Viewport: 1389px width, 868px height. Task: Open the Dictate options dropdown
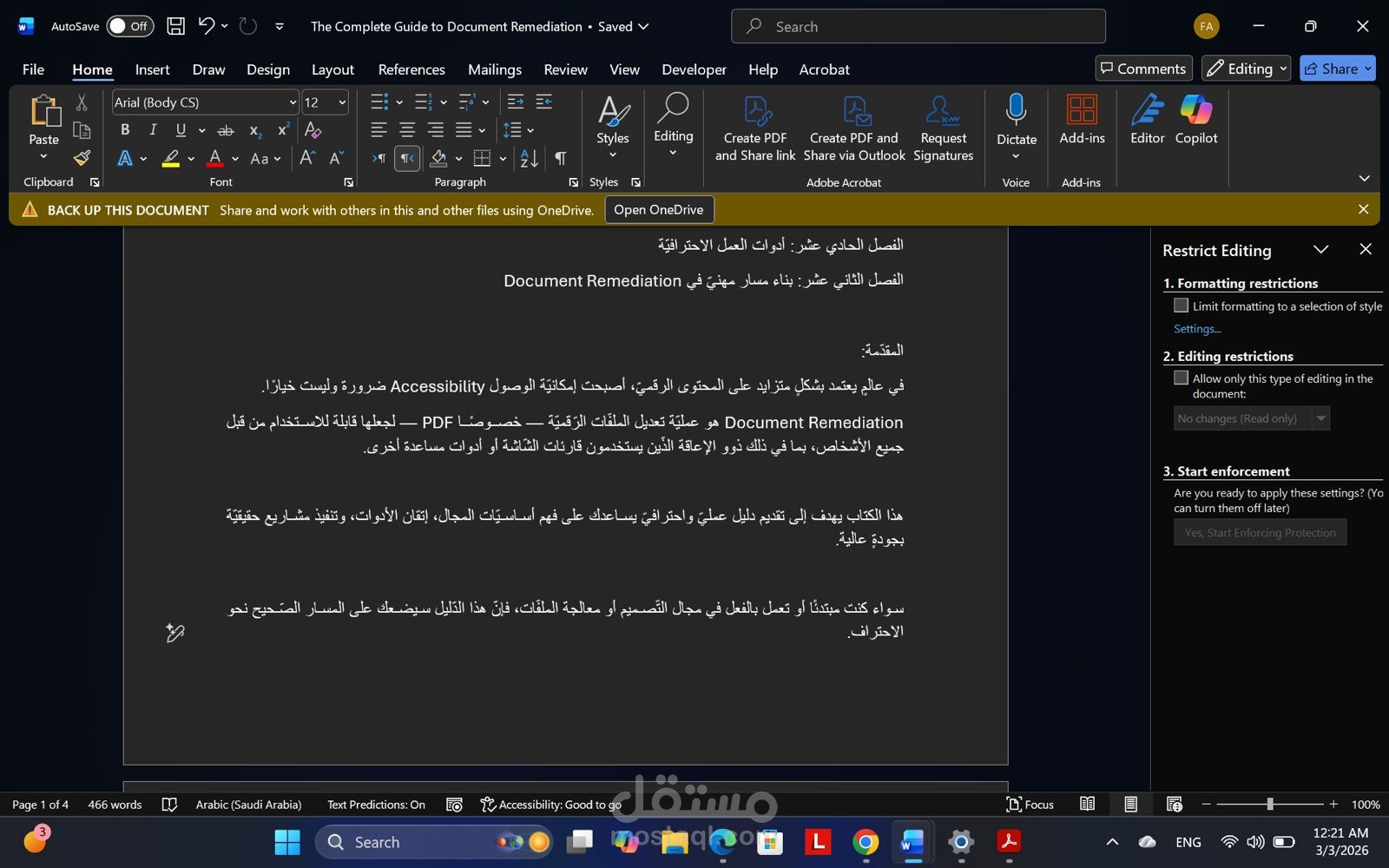point(1016,156)
